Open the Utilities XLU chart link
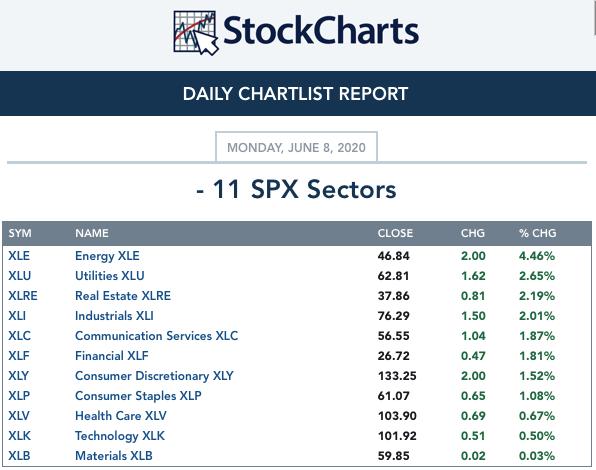The width and height of the screenshot is (596, 470). pyautogui.click(x=110, y=275)
